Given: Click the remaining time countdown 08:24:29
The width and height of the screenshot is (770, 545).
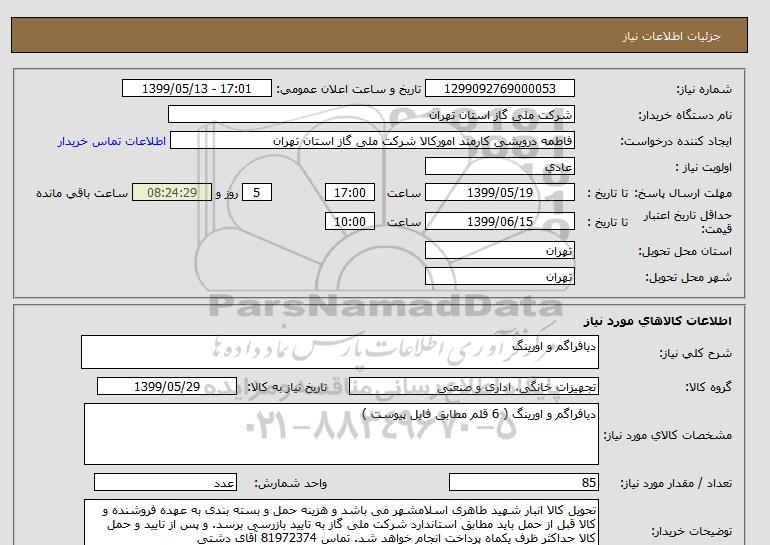Looking at the screenshot, I should (172, 192).
